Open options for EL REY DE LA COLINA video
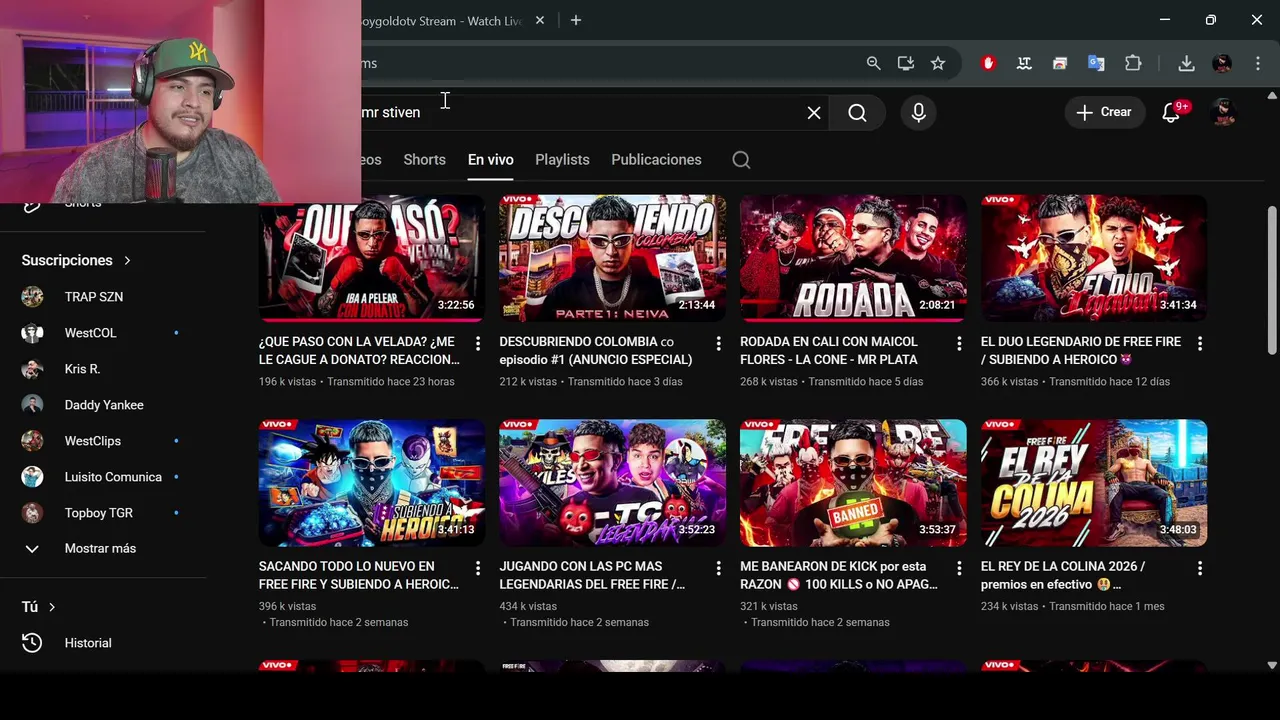Image resolution: width=1280 pixels, height=720 pixels. (x=1200, y=568)
